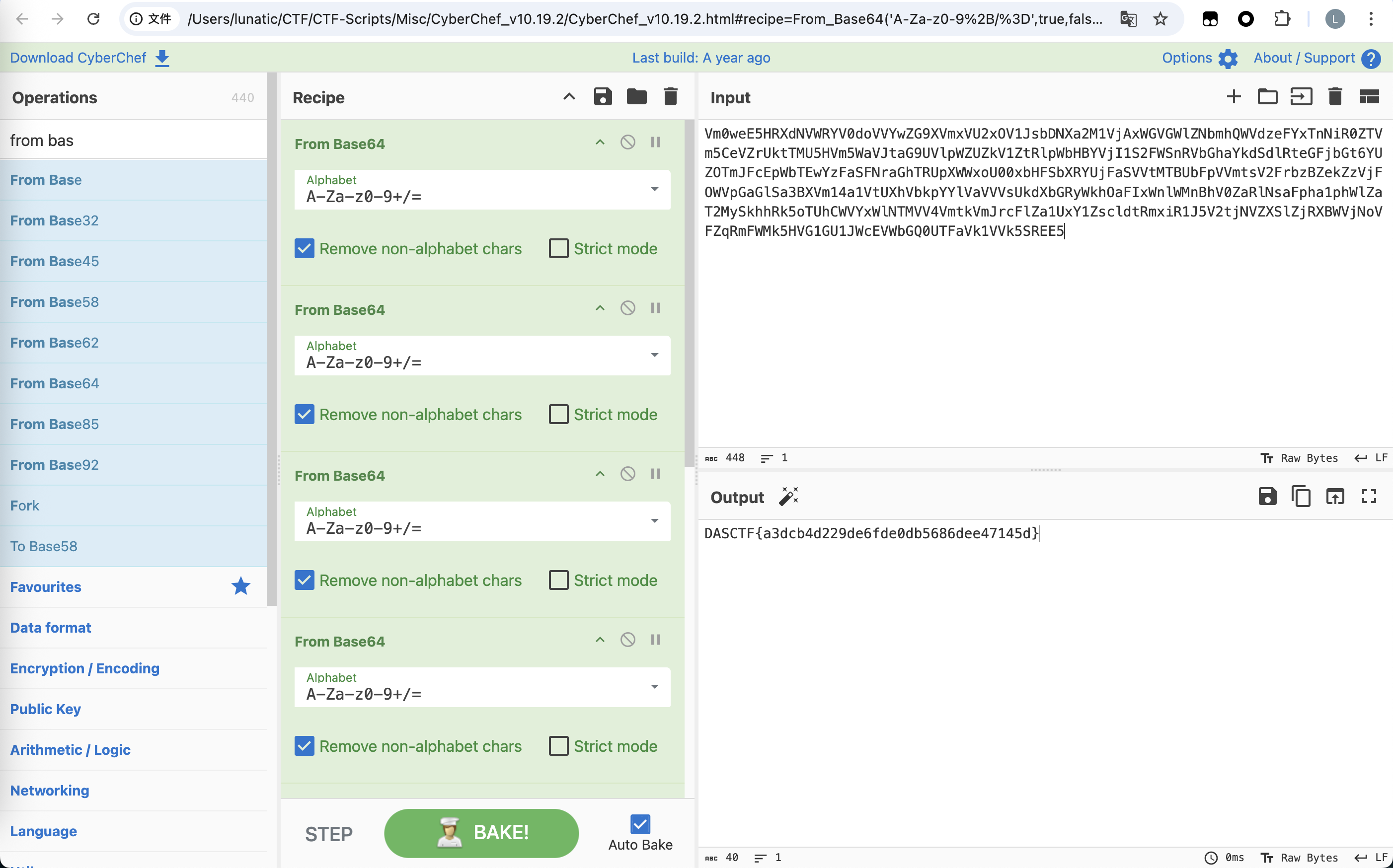This screenshot has height=868, width=1393.
Task: Expand the Public Key category
Action: pos(133,709)
